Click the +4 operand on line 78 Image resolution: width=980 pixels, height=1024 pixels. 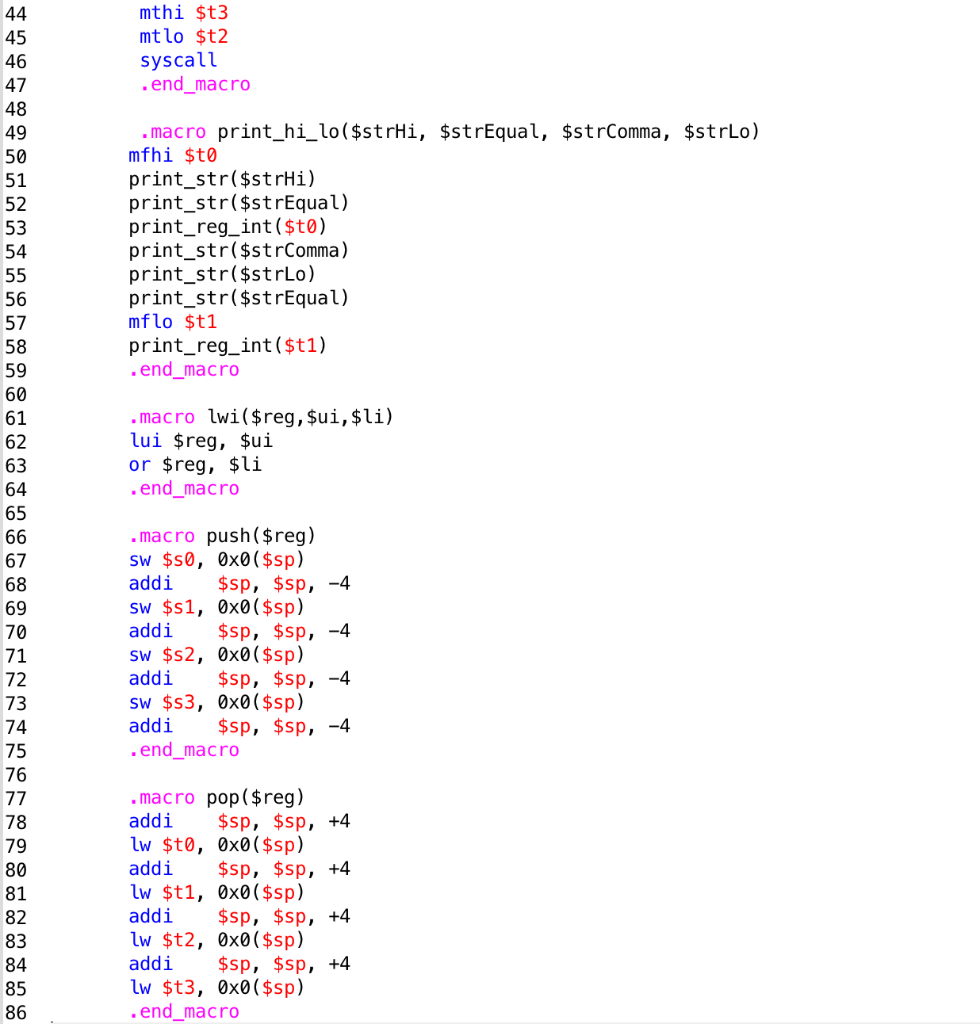point(340,821)
